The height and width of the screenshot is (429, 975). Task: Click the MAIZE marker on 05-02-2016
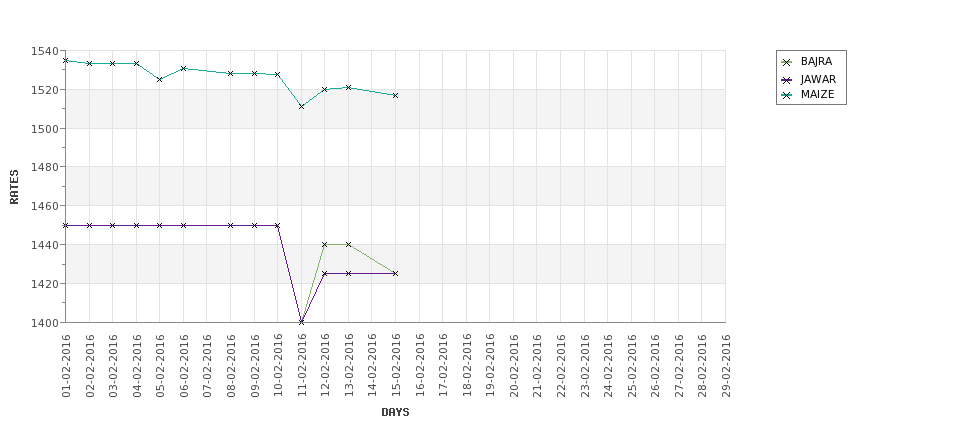pyautogui.click(x=160, y=80)
